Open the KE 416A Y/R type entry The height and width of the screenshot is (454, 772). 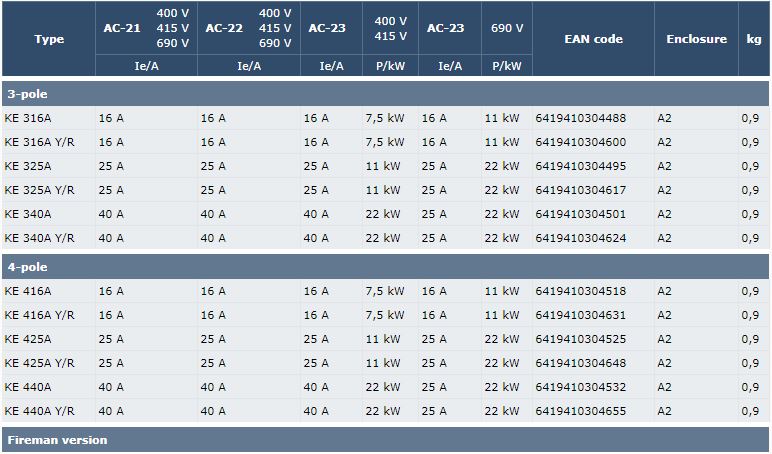click(x=39, y=315)
